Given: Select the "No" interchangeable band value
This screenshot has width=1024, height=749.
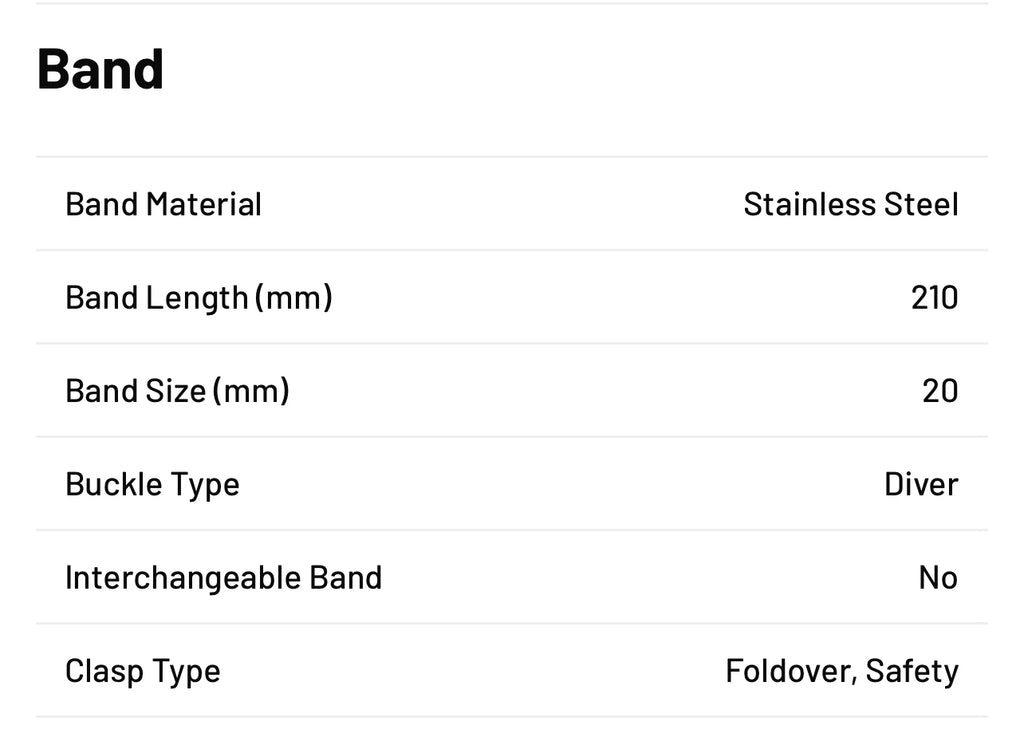Looking at the screenshot, I should click(938, 578).
